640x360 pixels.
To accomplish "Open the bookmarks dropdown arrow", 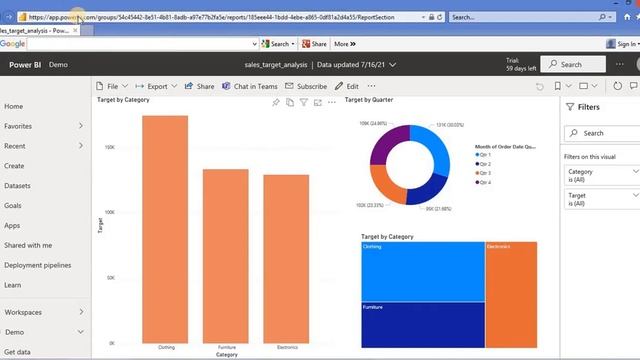I will 569,86.
